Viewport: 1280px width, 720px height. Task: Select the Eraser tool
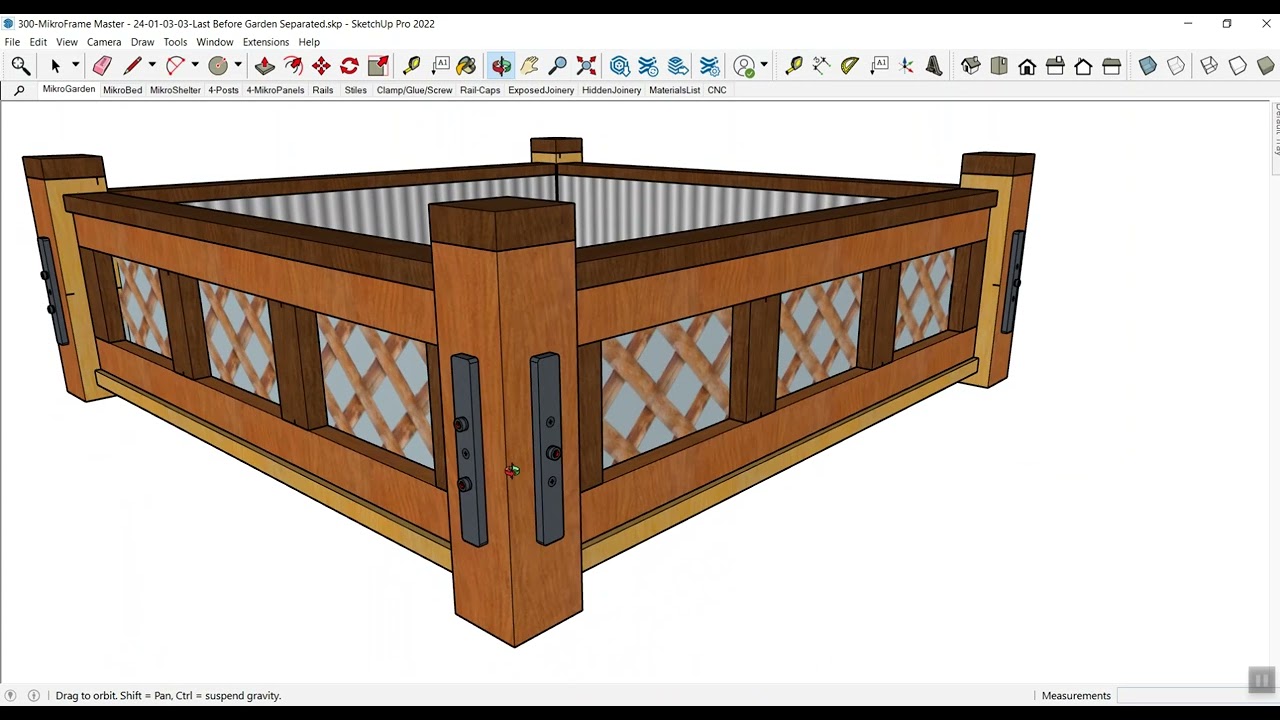(102, 66)
